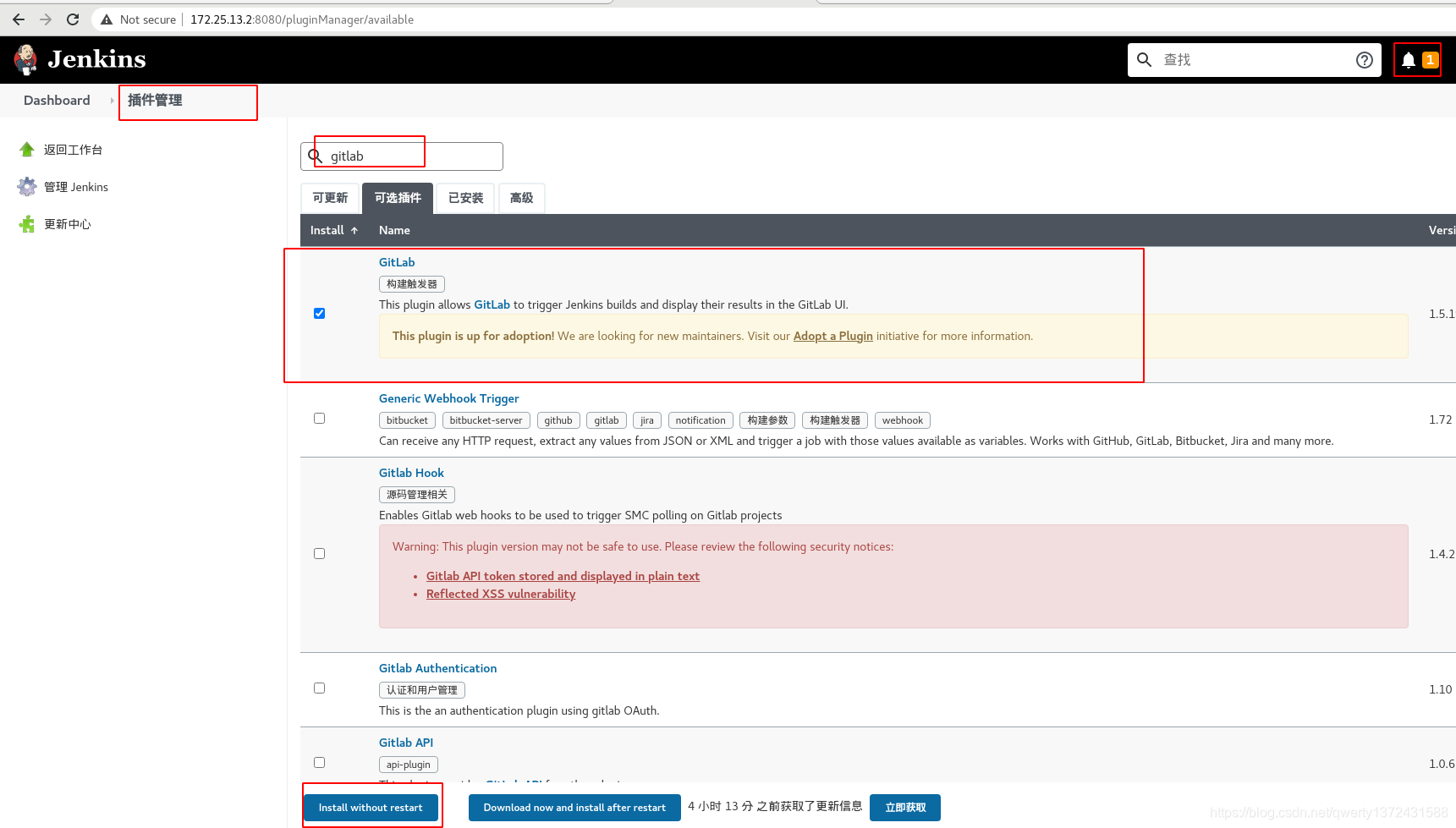
Task: Click the notification tag
Action: tap(701, 420)
